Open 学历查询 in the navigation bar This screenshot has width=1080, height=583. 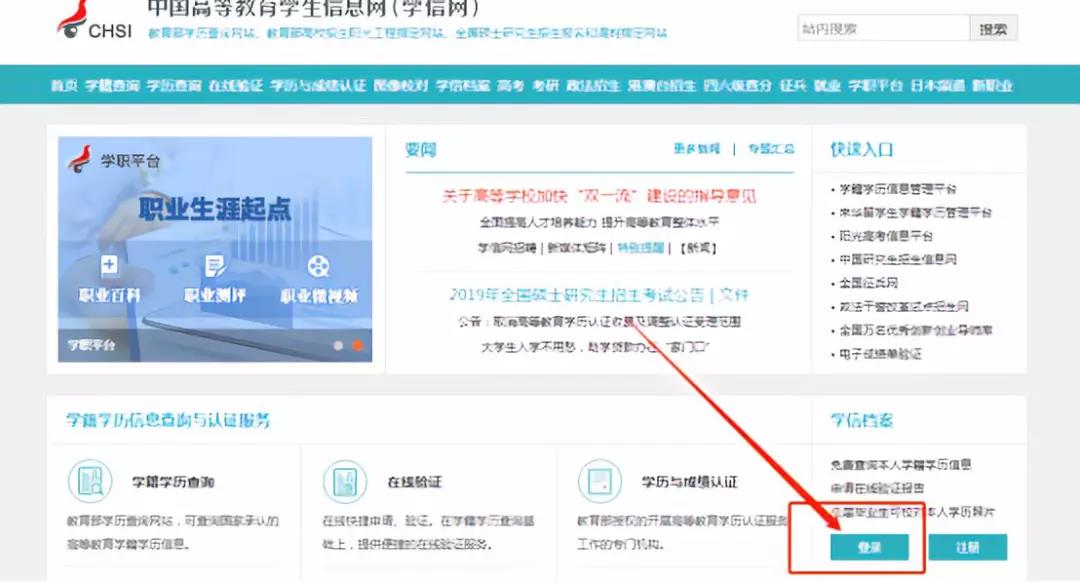tap(174, 85)
